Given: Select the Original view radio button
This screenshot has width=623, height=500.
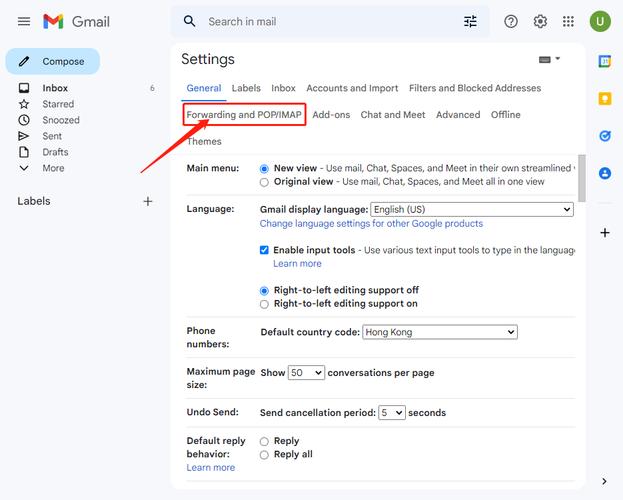Looking at the screenshot, I should 264,182.
